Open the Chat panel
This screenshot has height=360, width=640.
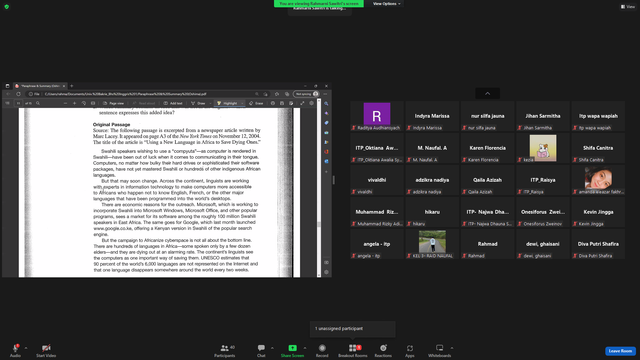pos(261,350)
